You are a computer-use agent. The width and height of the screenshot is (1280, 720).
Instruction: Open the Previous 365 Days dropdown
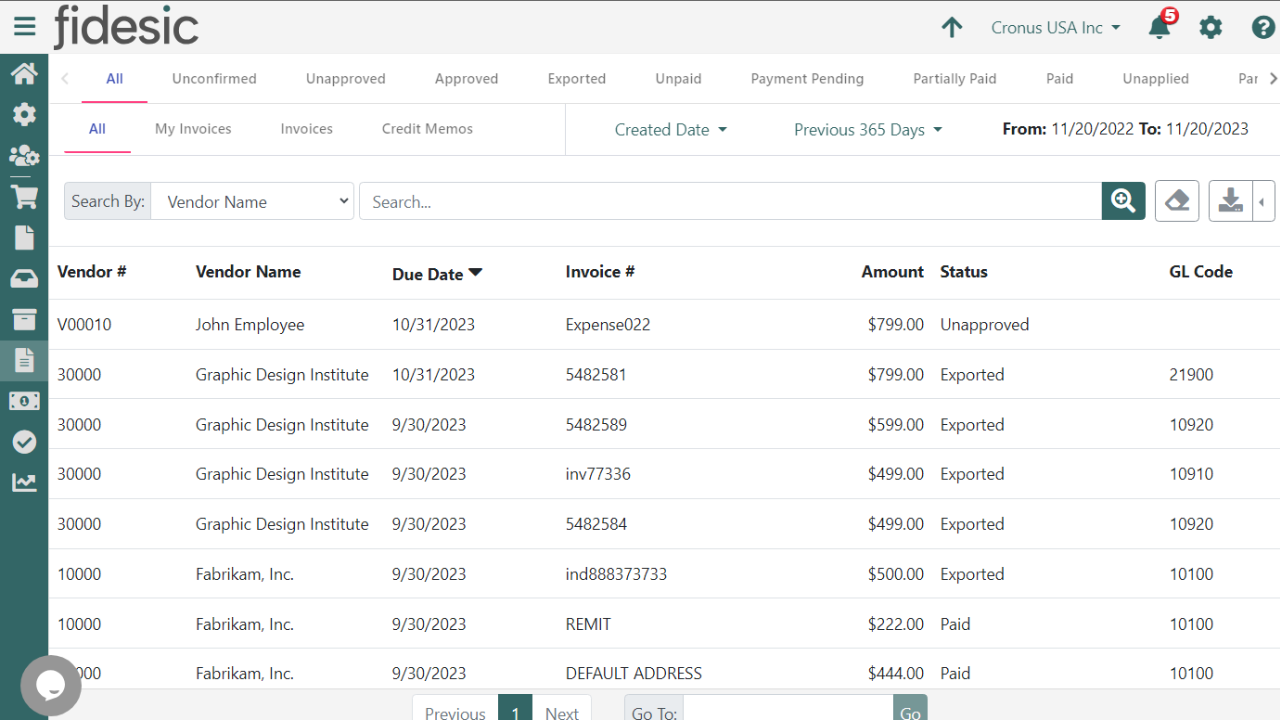click(x=868, y=129)
